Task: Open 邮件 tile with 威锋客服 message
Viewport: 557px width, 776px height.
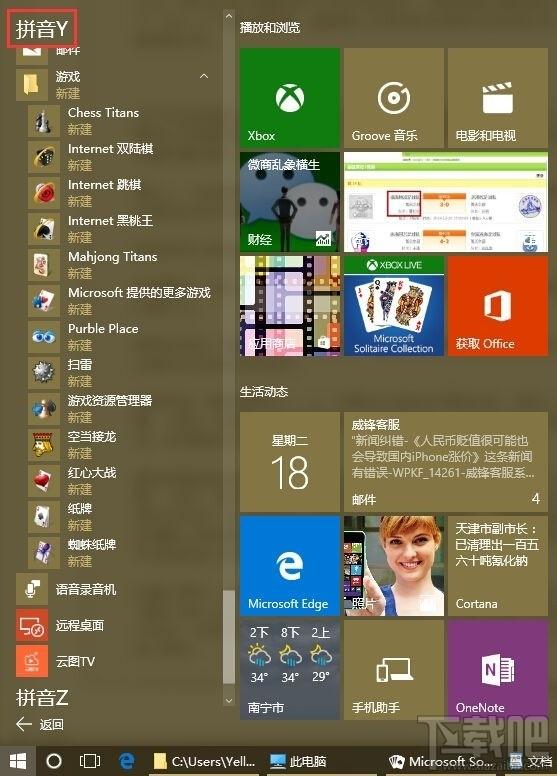Action: pos(446,462)
